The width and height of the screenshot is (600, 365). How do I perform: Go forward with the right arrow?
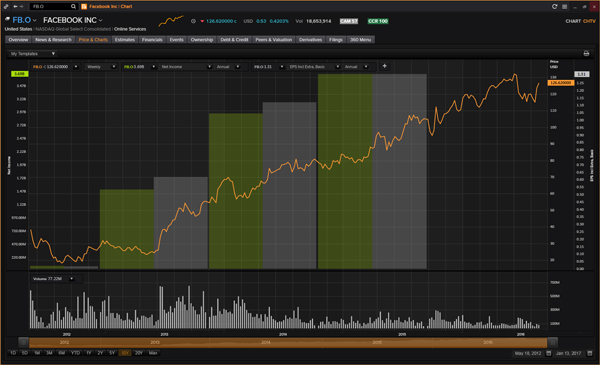pyautogui.click(x=21, y=7)
